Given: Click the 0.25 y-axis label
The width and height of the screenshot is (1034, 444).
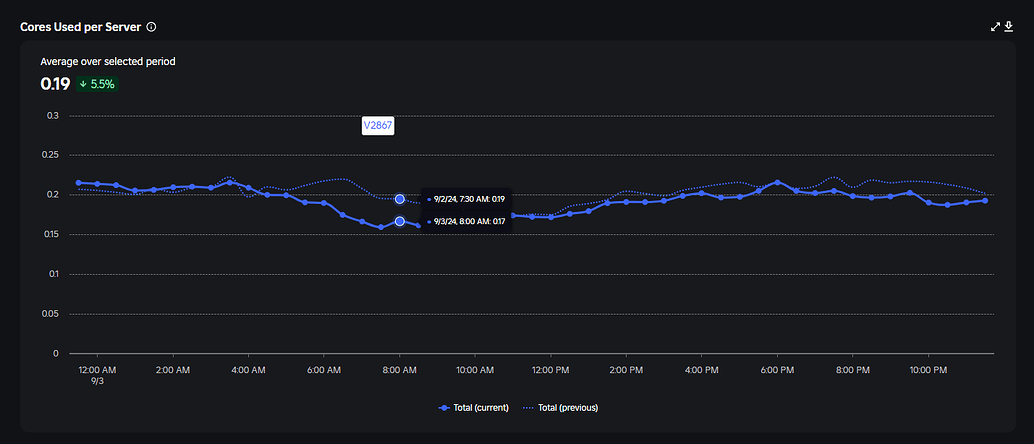Looking at the screenshot, I should tap(50, 155).
